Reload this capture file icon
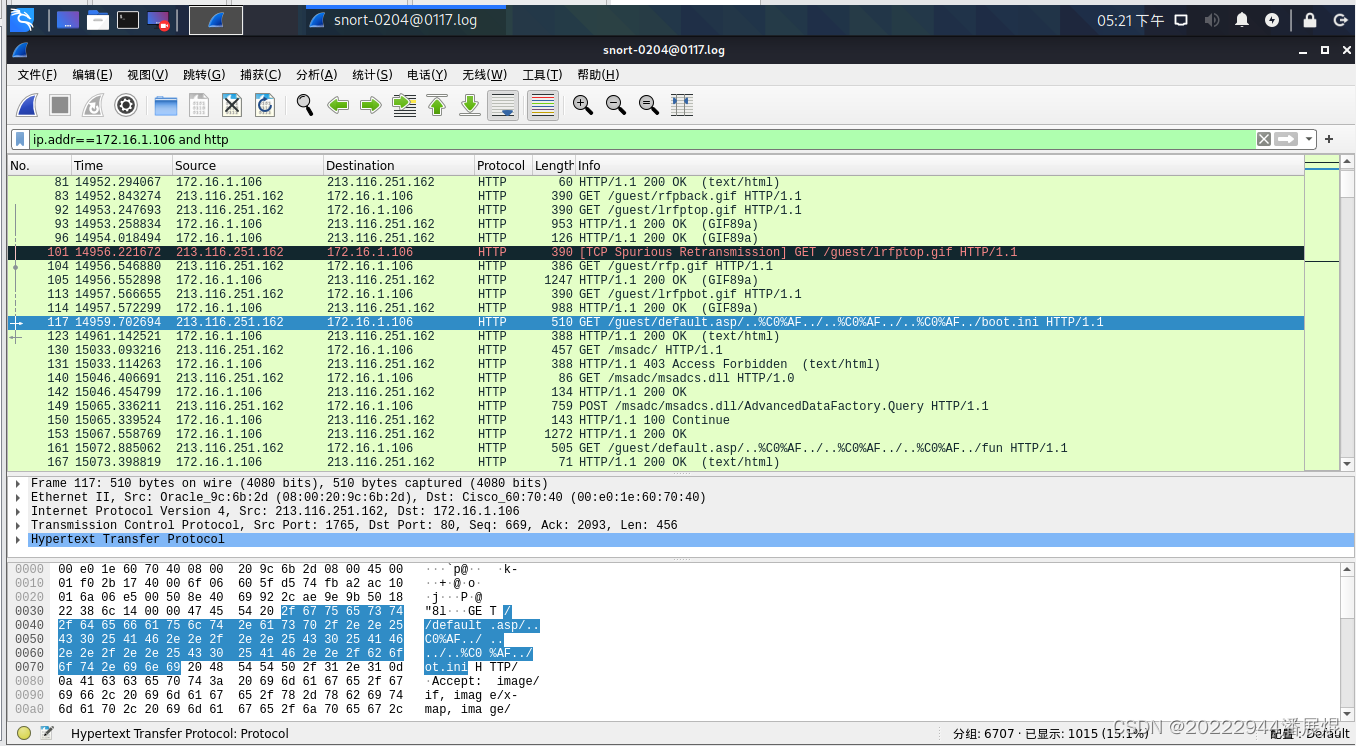 pos(265,105)
